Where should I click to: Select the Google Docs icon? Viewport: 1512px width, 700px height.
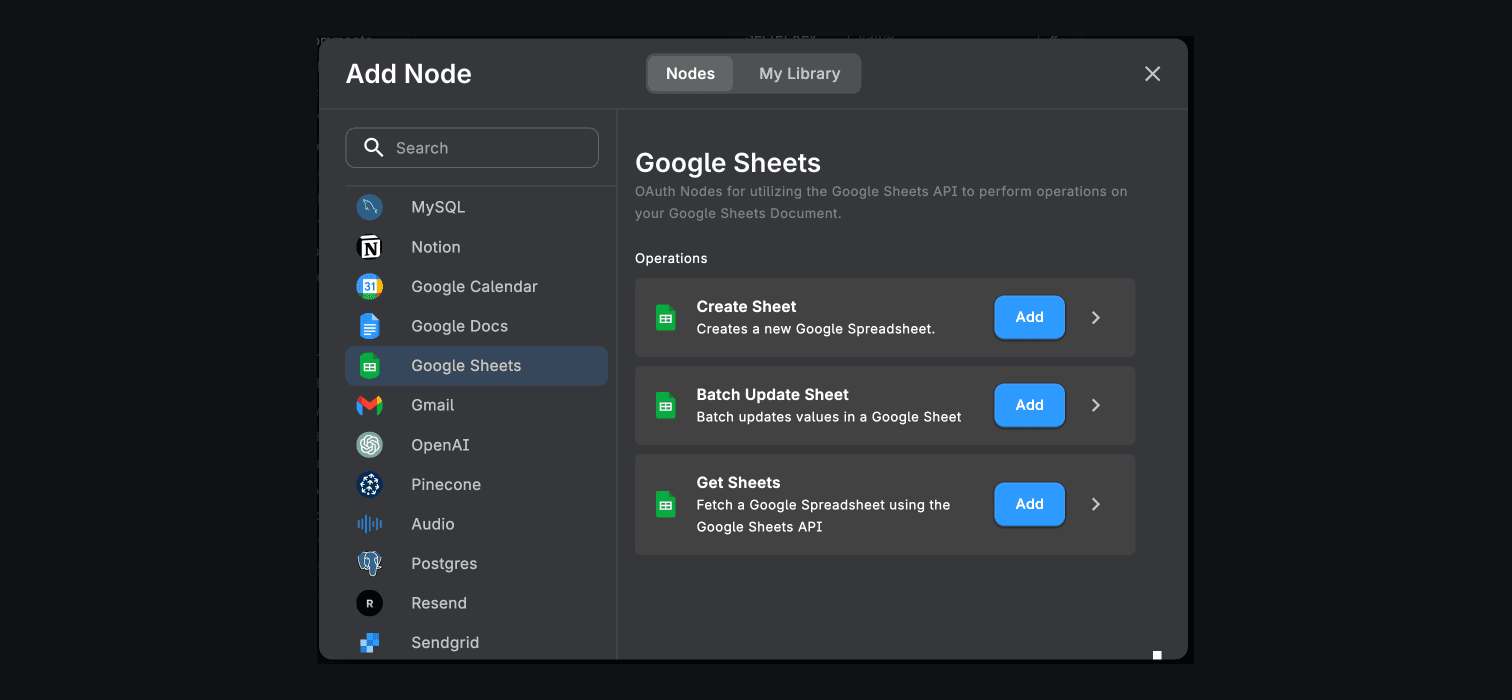370,325
